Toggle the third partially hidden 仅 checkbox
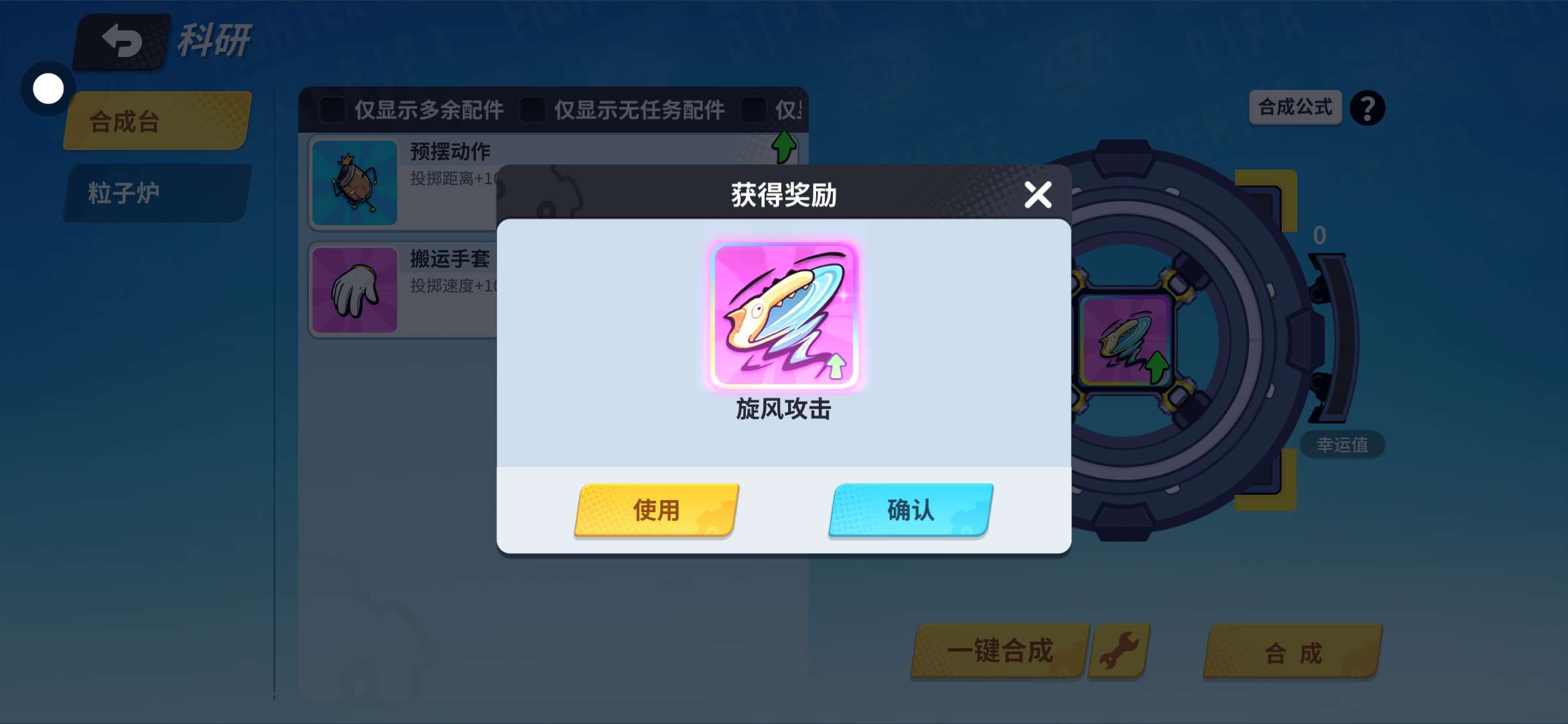Screen dimensions: 1568x724 pyautogui.click(x=753, y=110)
